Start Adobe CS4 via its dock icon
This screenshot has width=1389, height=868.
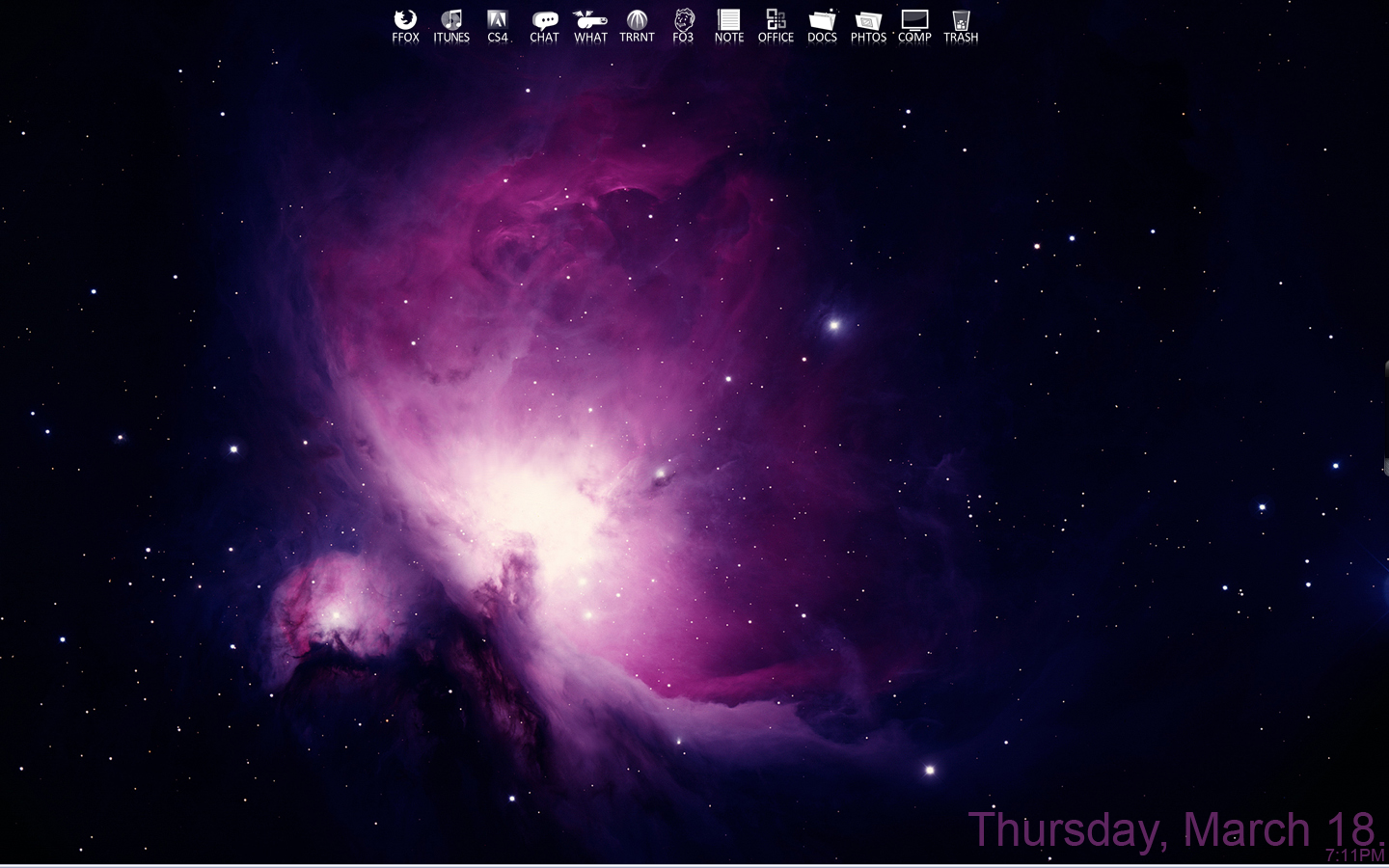click(498, 19)
